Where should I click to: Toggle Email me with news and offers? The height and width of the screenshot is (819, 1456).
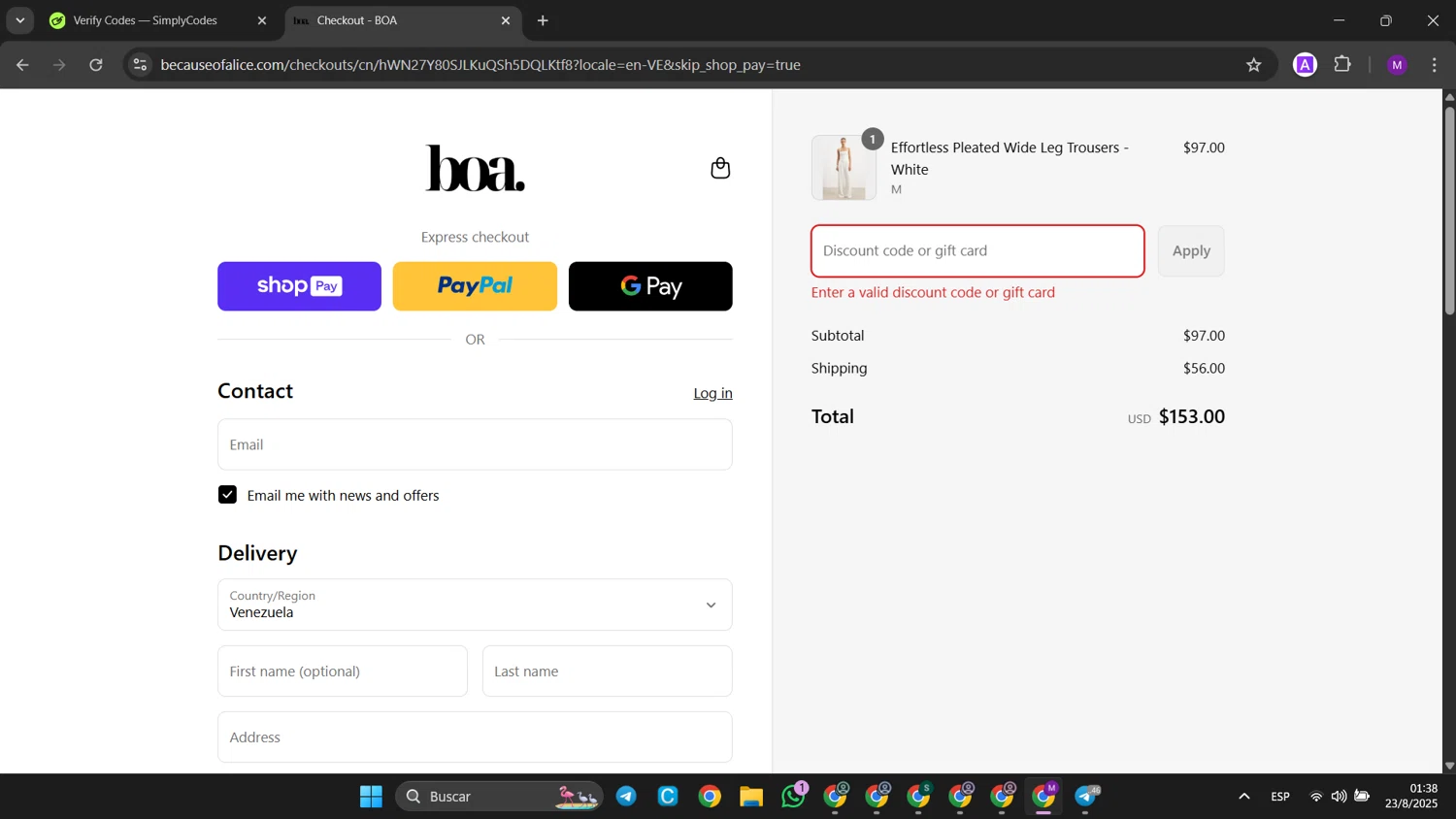[227, 495]
